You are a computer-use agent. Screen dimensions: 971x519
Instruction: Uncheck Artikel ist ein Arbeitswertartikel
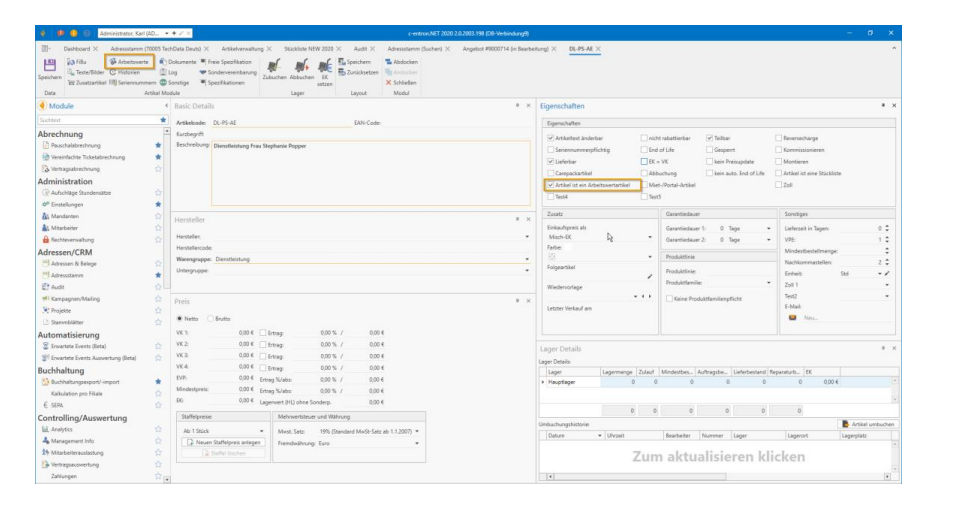coord(550,185)
